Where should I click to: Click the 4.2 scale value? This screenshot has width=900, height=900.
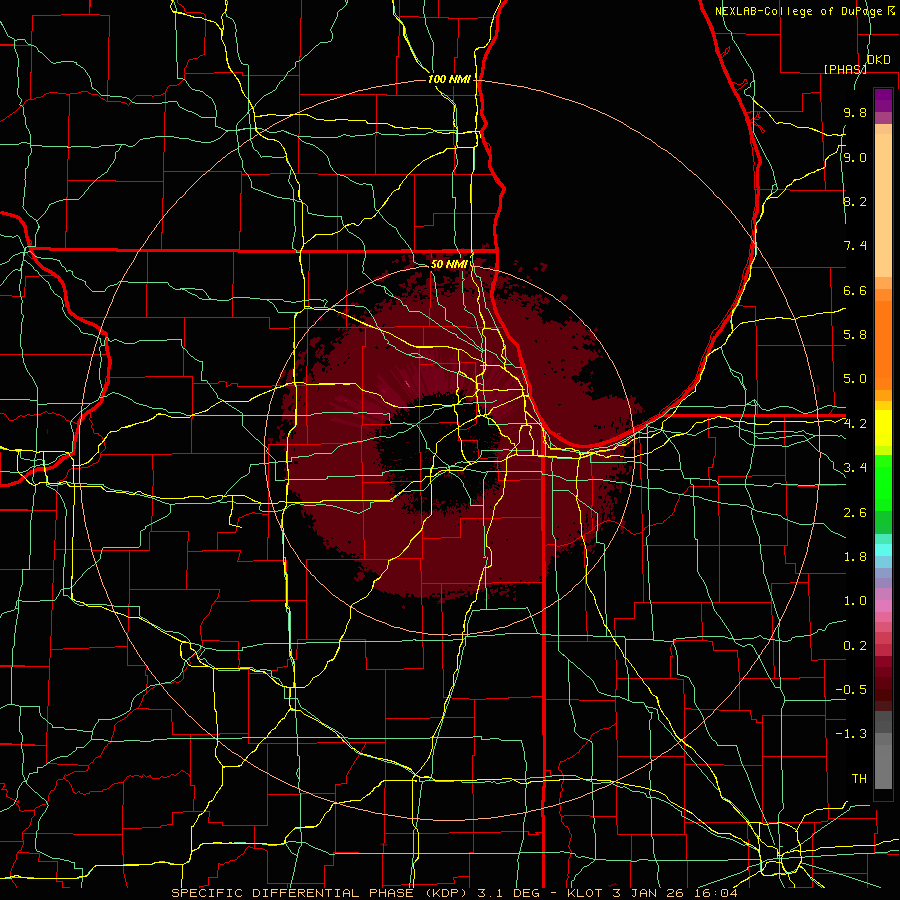click(x=855, y=424)
